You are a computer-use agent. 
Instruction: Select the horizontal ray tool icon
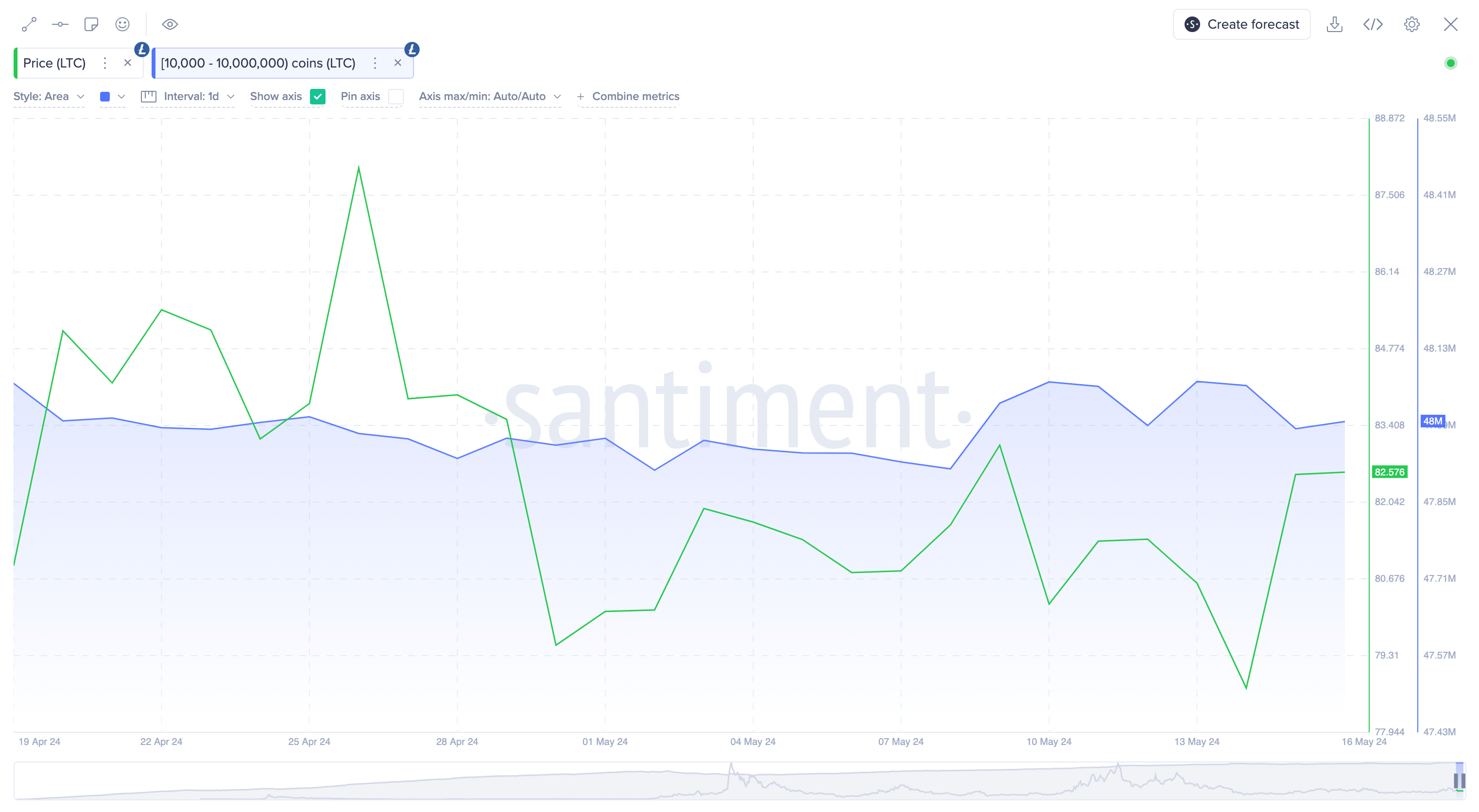click(x=60, y=24)
